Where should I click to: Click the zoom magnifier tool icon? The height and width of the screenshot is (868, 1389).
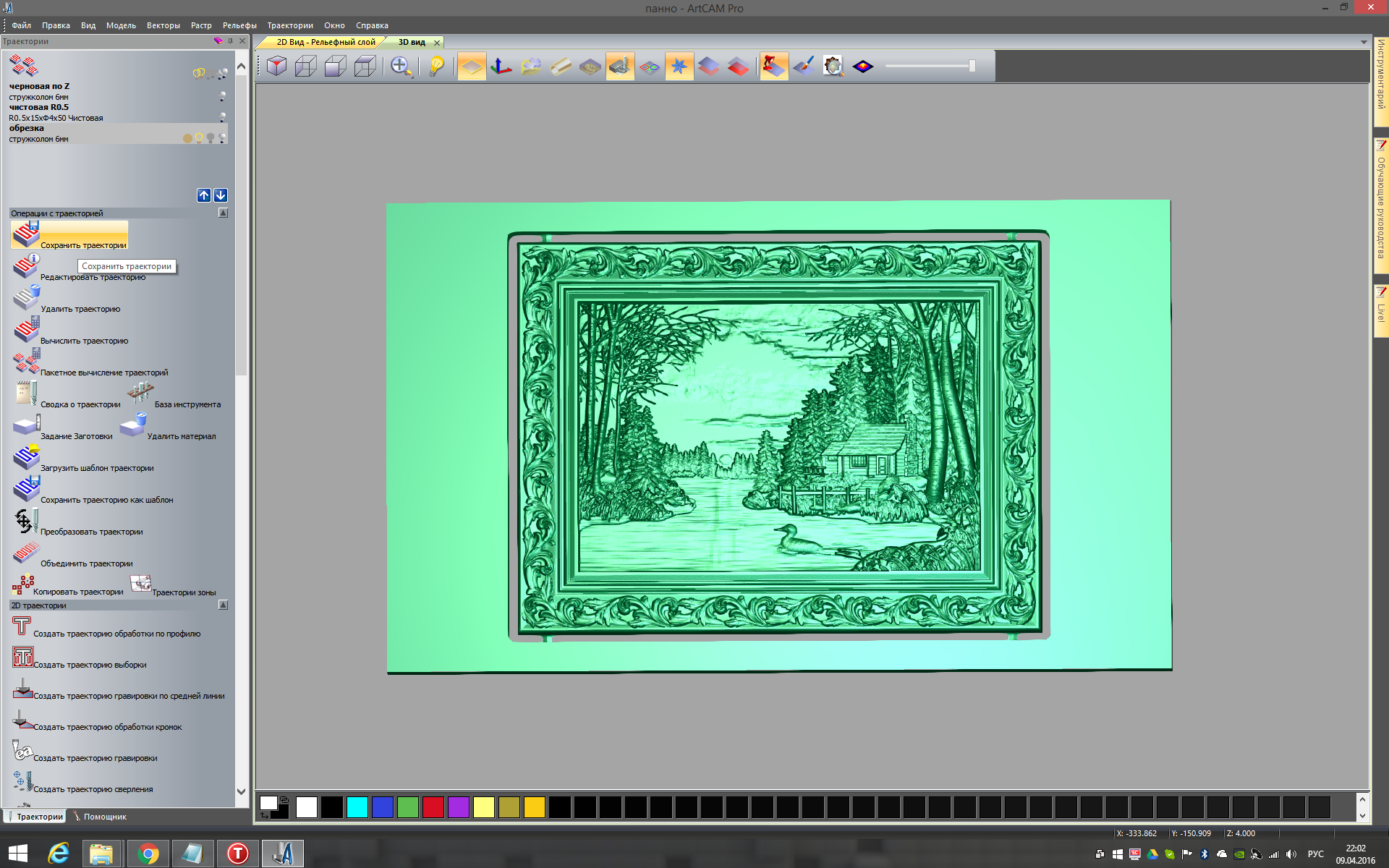point(401,67)
